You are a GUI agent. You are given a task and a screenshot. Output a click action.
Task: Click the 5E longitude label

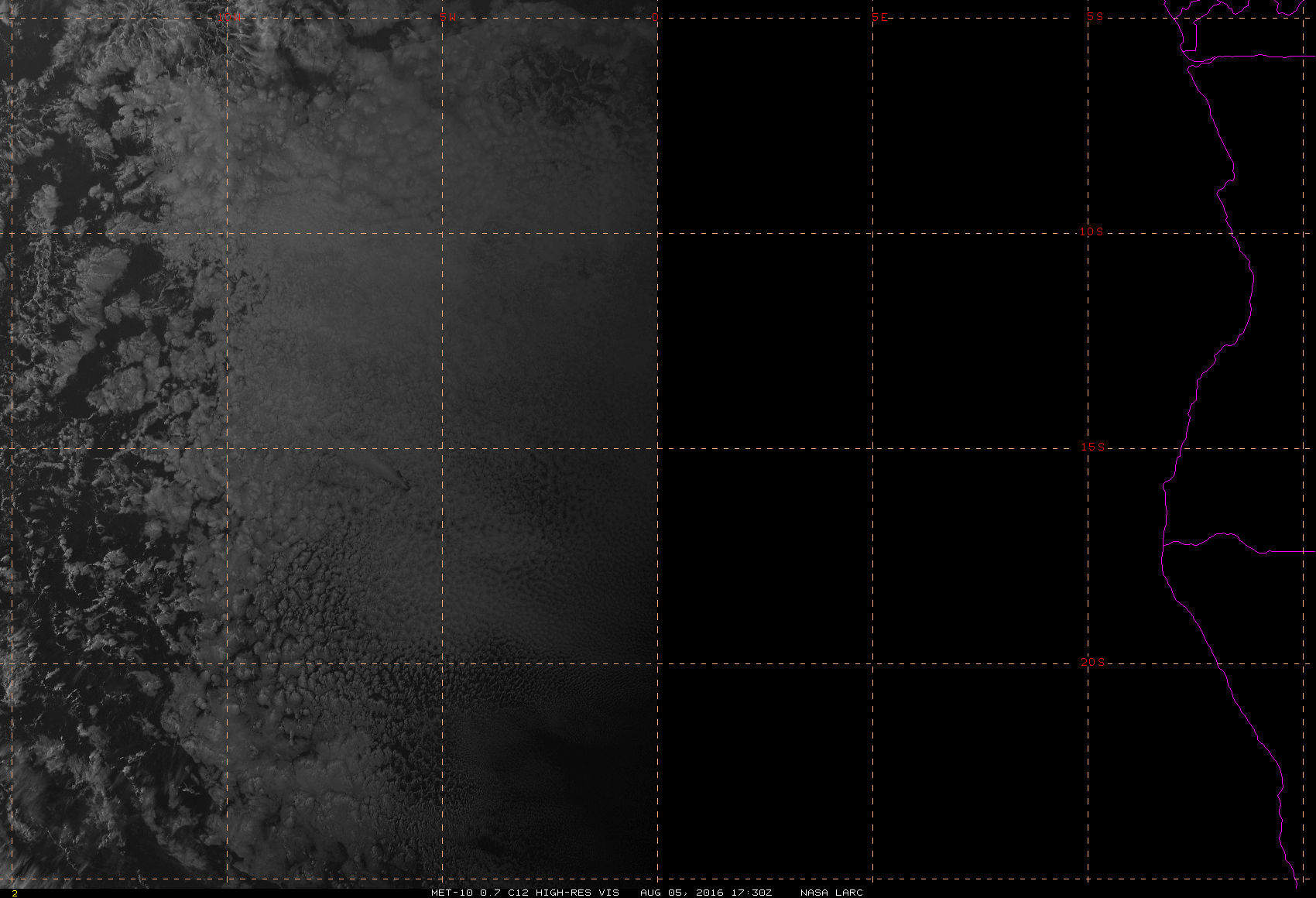pyautogui.click(x=879, y=18)
